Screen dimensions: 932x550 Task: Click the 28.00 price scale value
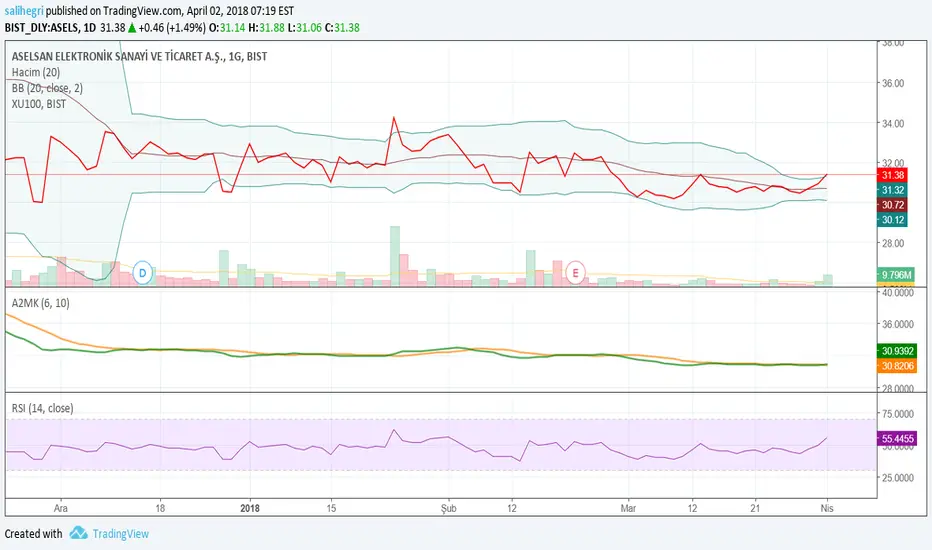892,243
